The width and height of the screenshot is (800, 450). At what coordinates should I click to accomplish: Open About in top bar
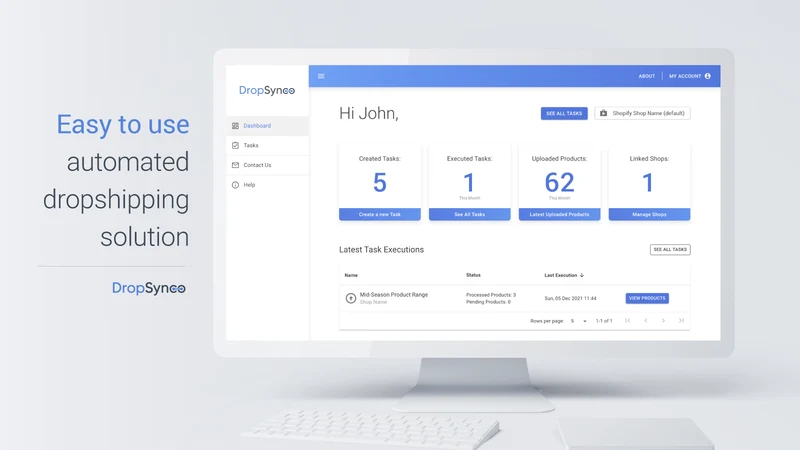coord(646,76)
